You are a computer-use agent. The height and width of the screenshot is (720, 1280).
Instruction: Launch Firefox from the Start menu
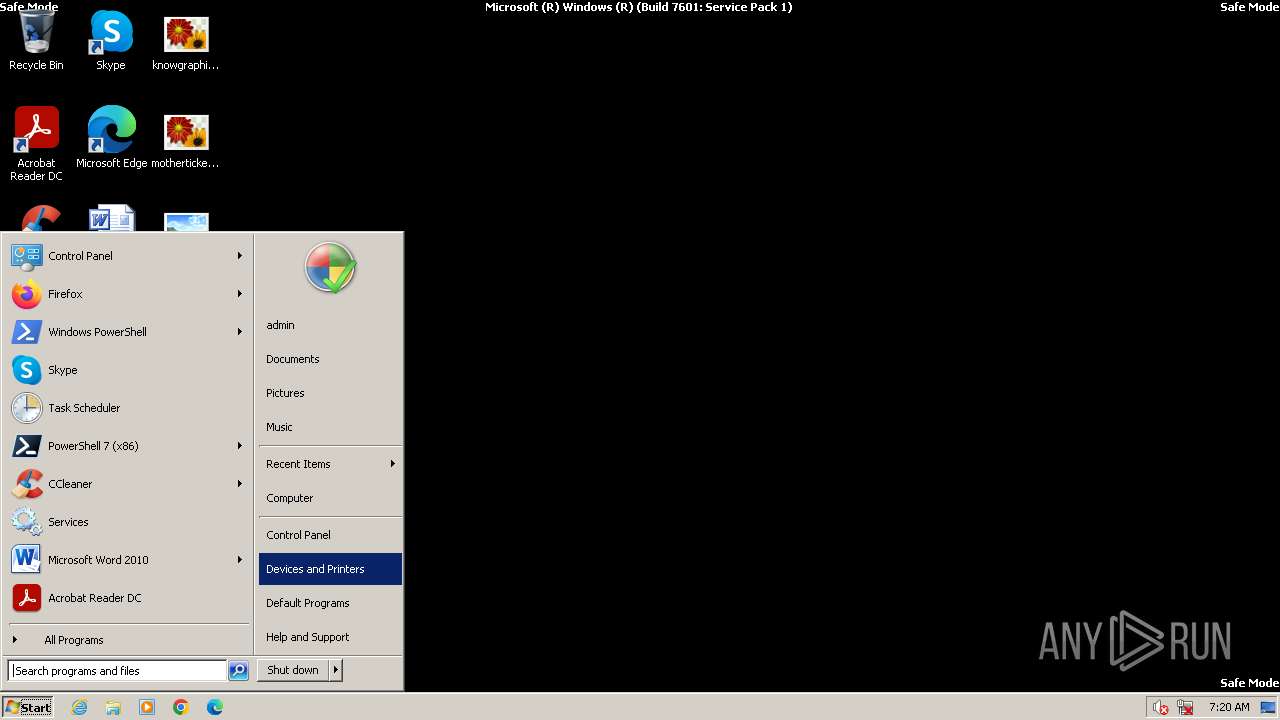127,294
